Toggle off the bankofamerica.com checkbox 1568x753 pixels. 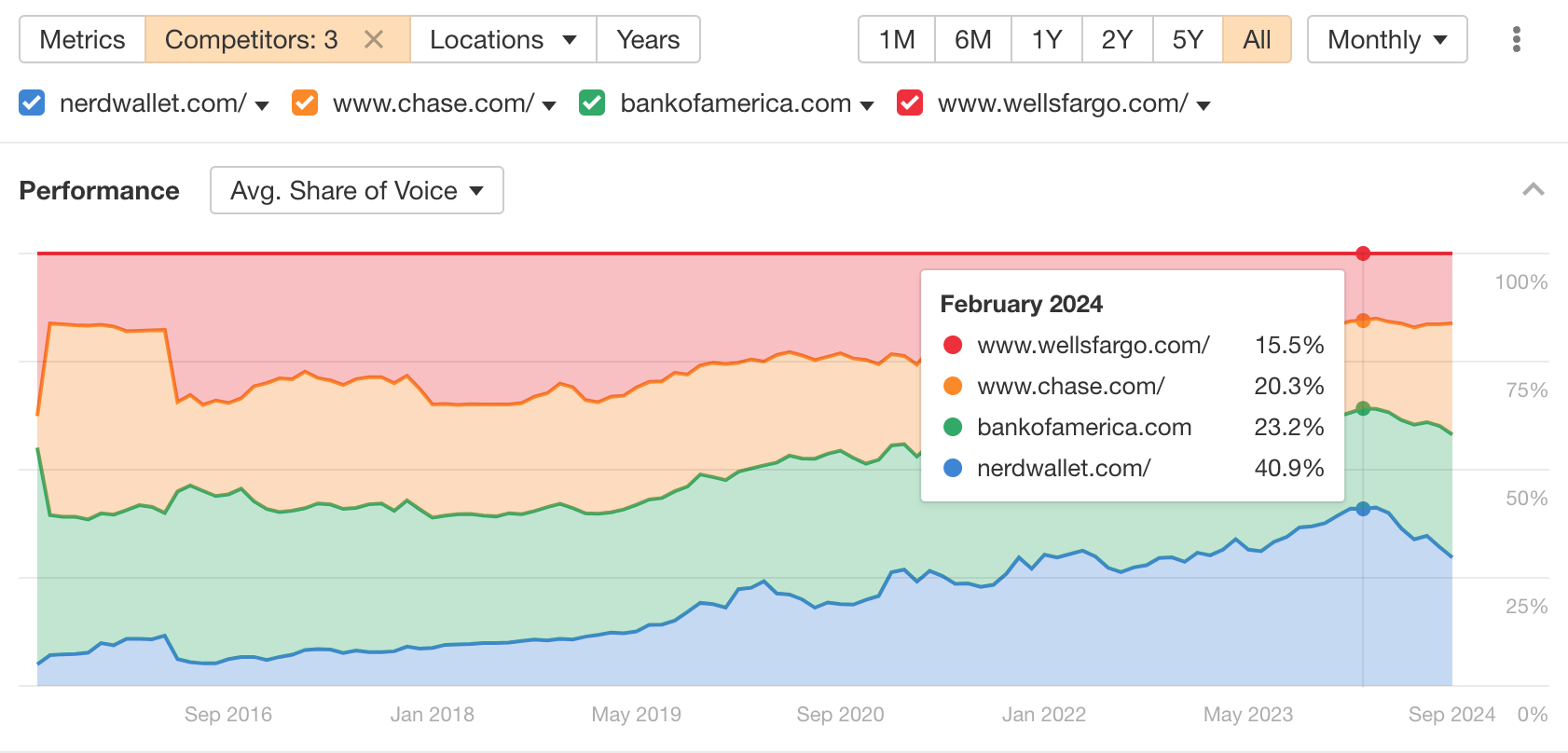(x=591, y=103)
